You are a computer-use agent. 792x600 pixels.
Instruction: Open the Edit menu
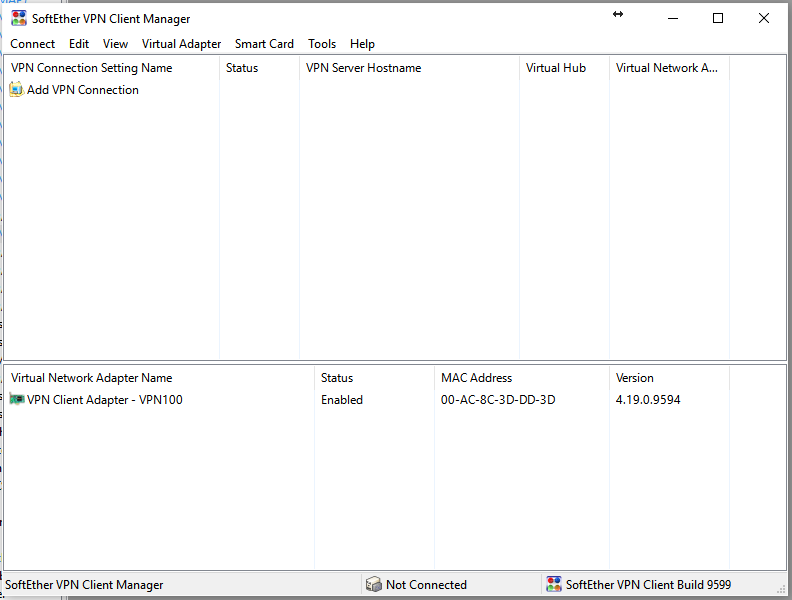tap(79, 44)
